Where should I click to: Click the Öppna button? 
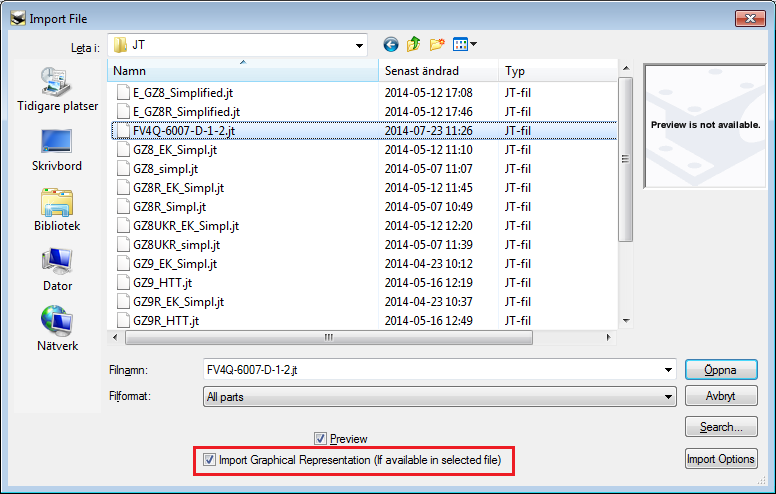(x=721, y=370)
